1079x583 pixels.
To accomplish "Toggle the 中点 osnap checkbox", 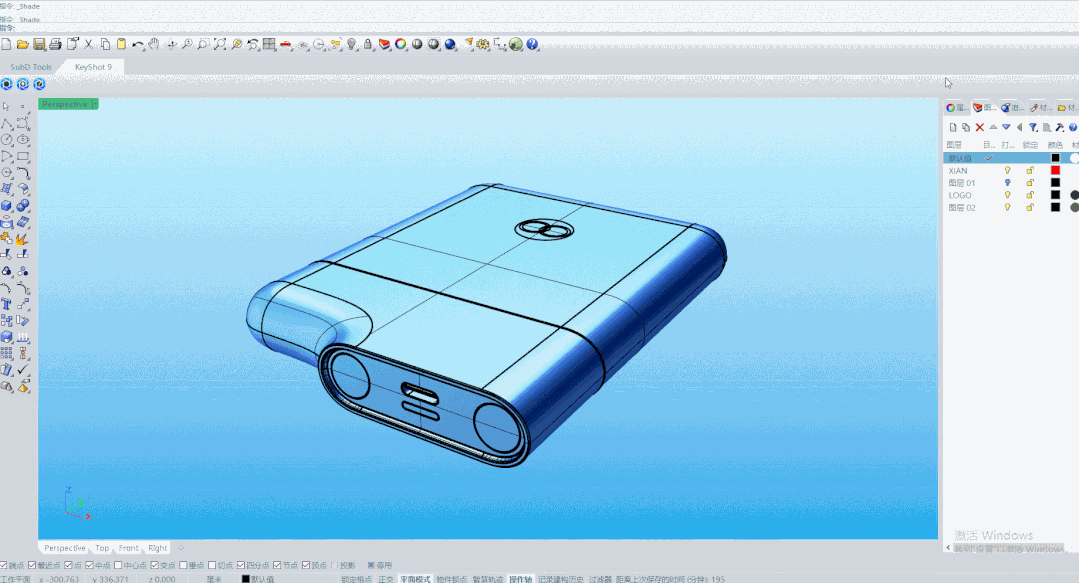I will [89, 565].
